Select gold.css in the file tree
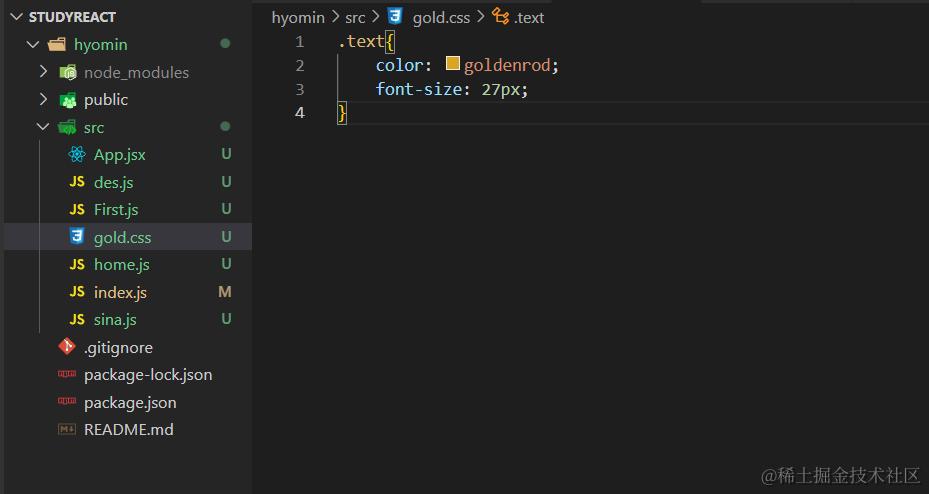Image resolution: width=929 pixels, height=494 pixels. (x=123, y=238)
